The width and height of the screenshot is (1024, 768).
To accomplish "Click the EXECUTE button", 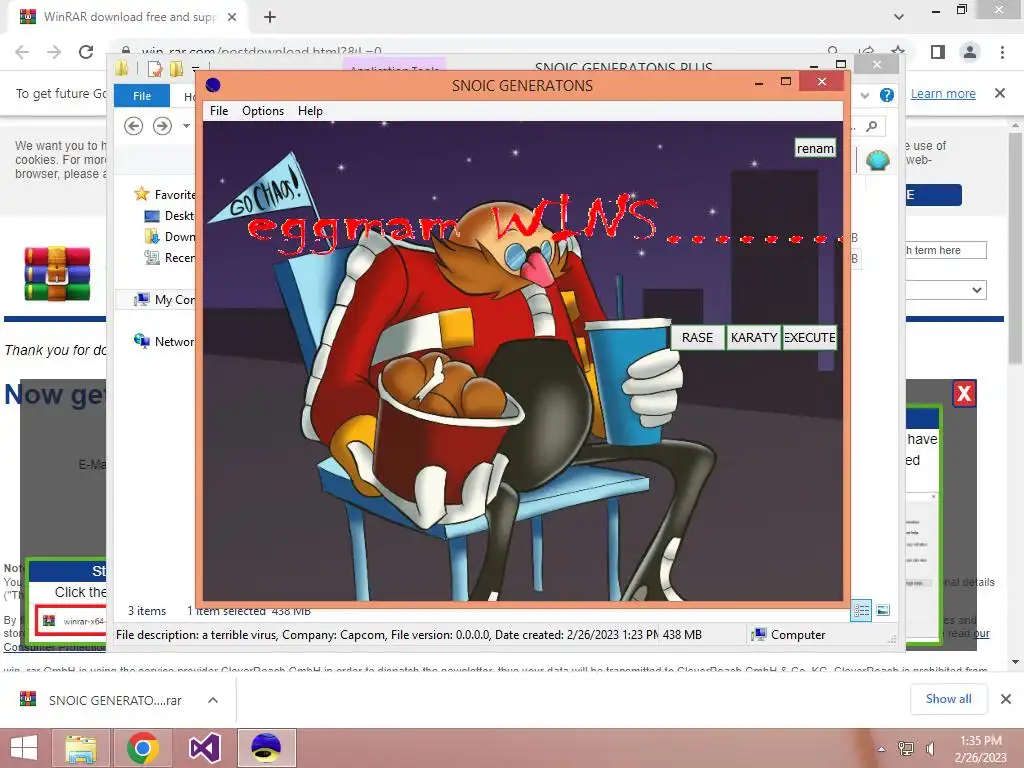I will [809, 338].
